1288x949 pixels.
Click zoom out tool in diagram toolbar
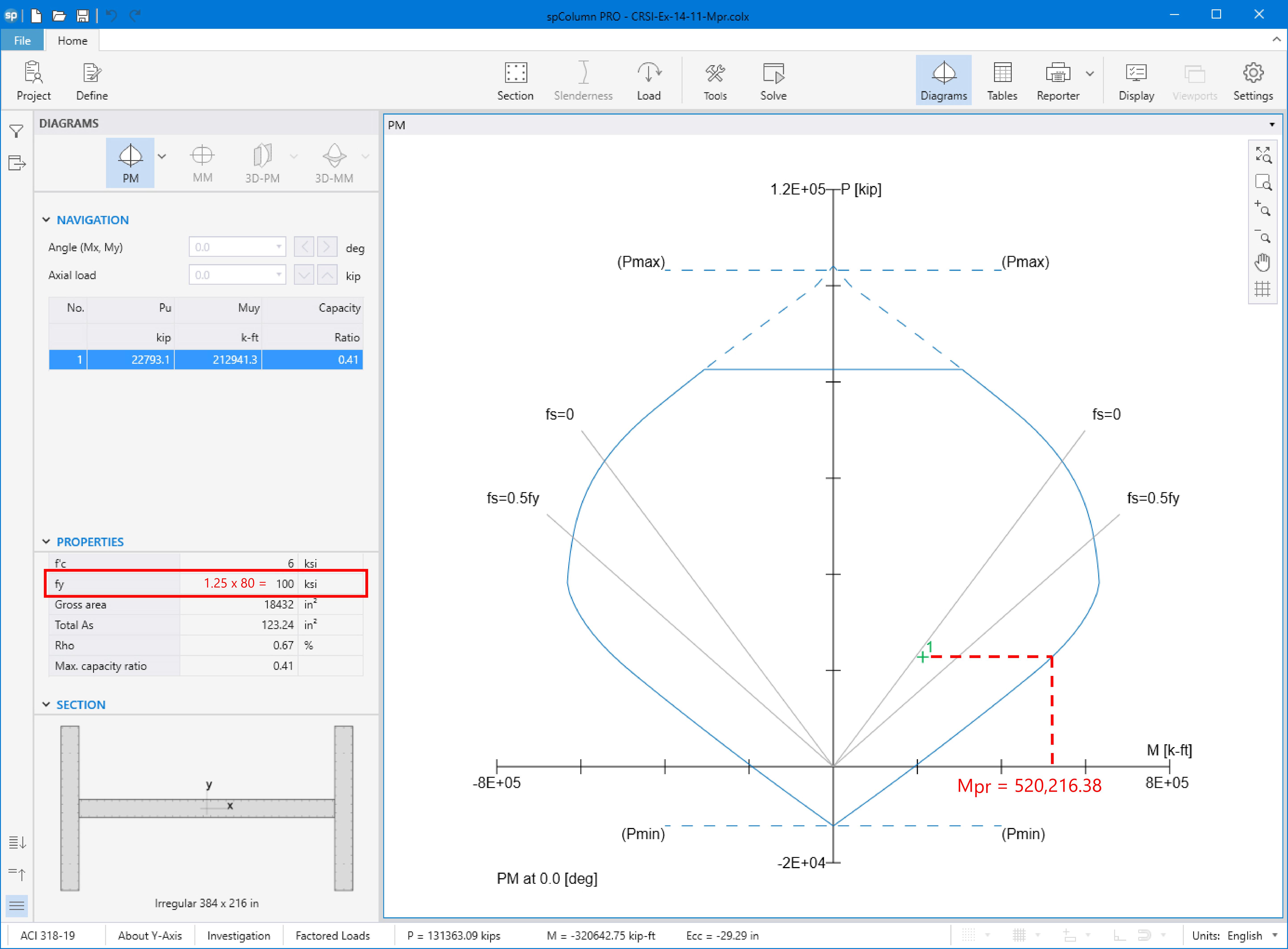pos(1263,236)
